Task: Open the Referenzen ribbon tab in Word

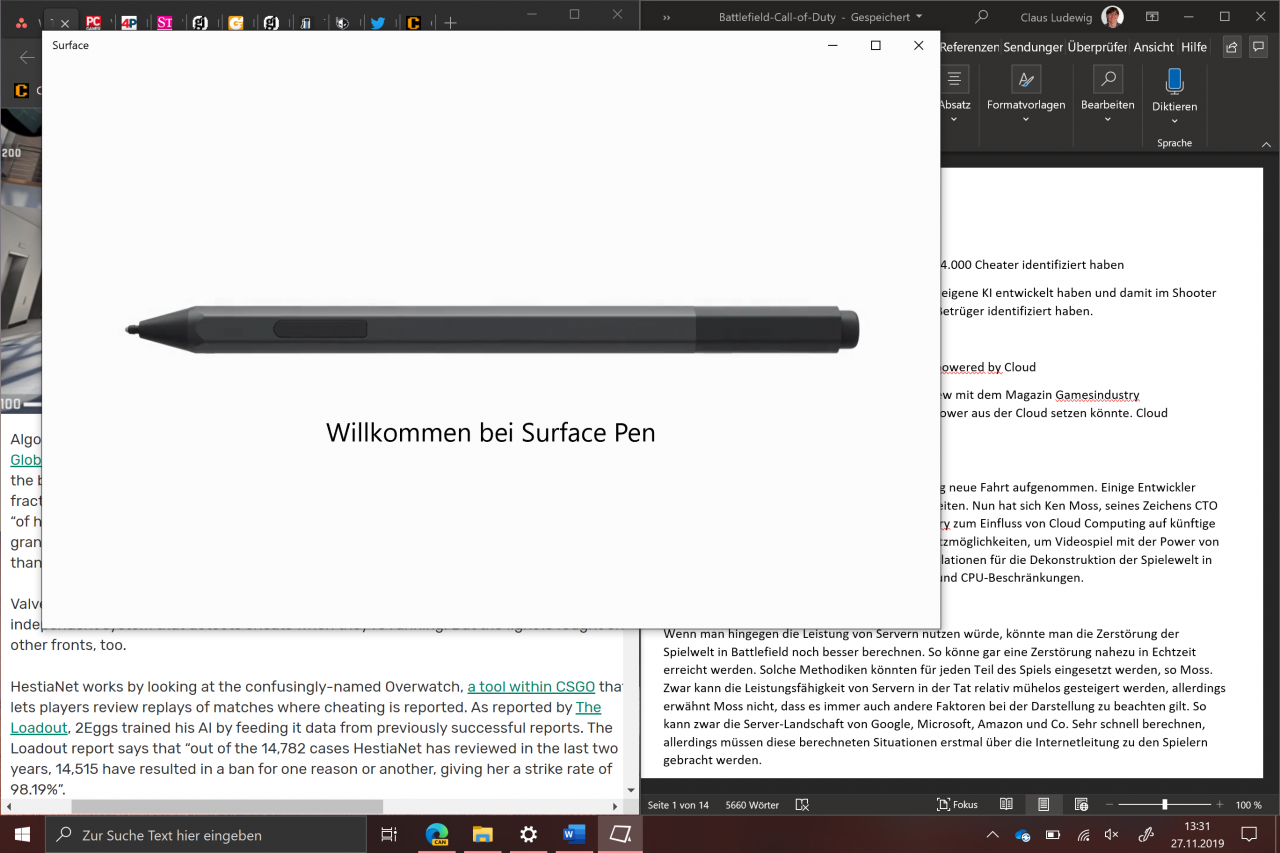Action: tap(969, 47)
